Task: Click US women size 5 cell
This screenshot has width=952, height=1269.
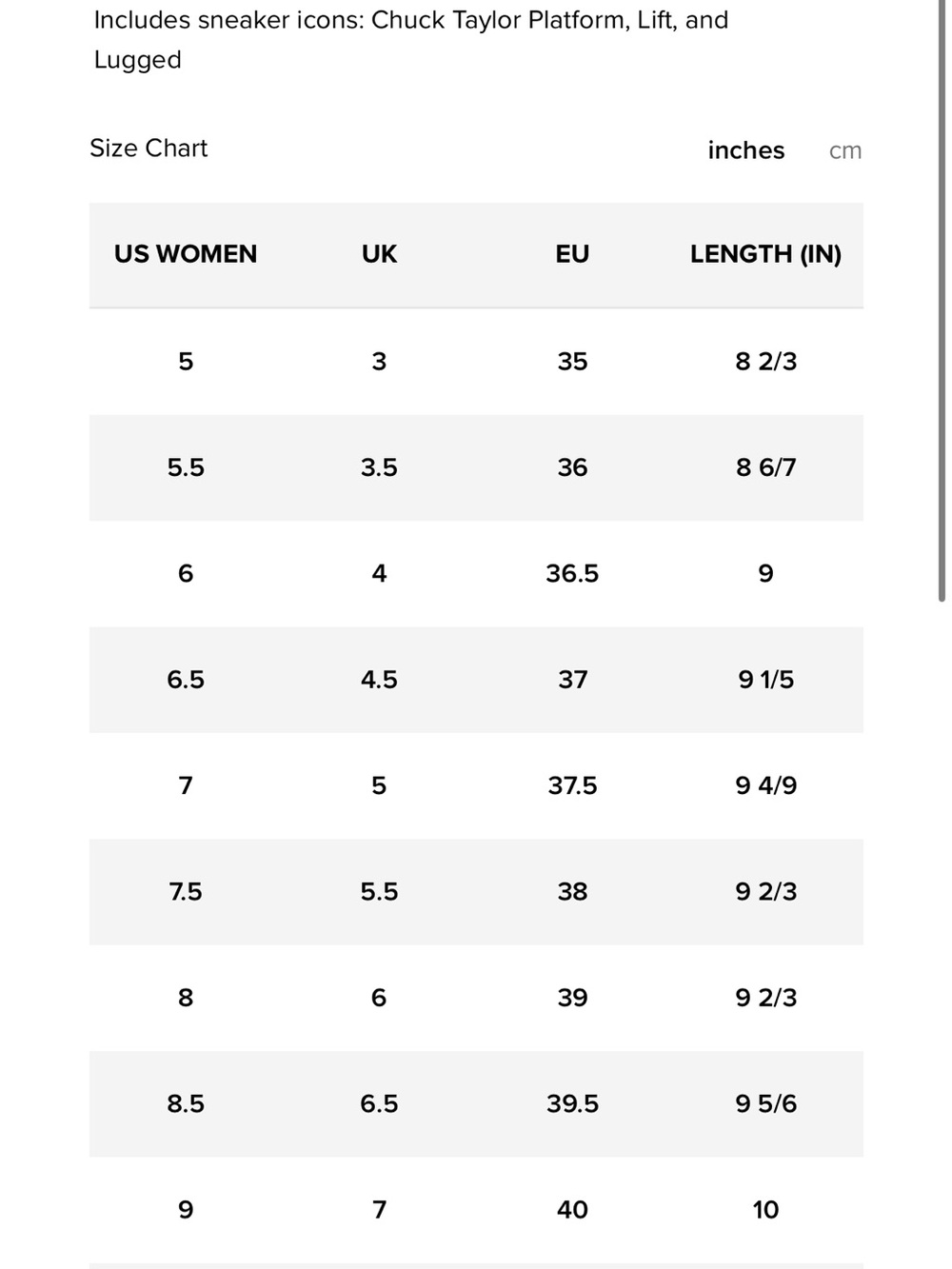Action: 186,362
